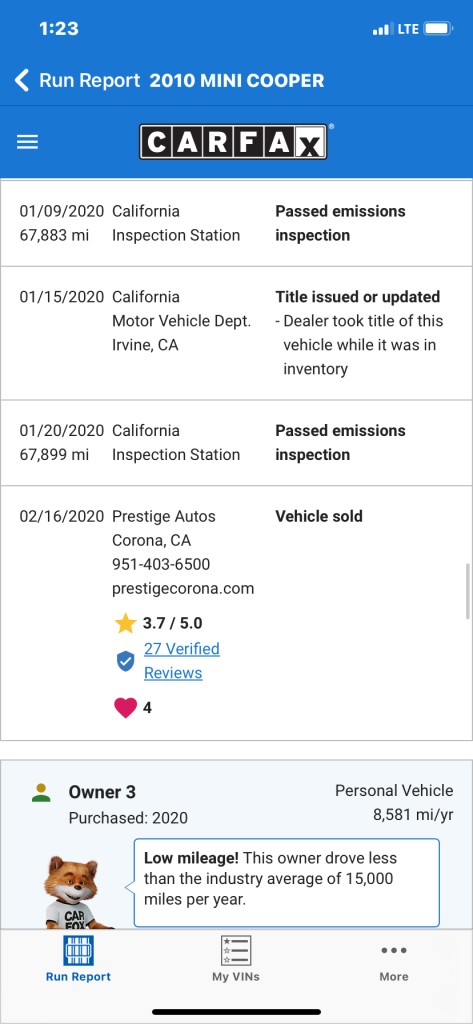Image resolution: width=473 pixels, height=1024 pixels.
Task: Tap the pink heart favorites icon
Action: (125, 708)
